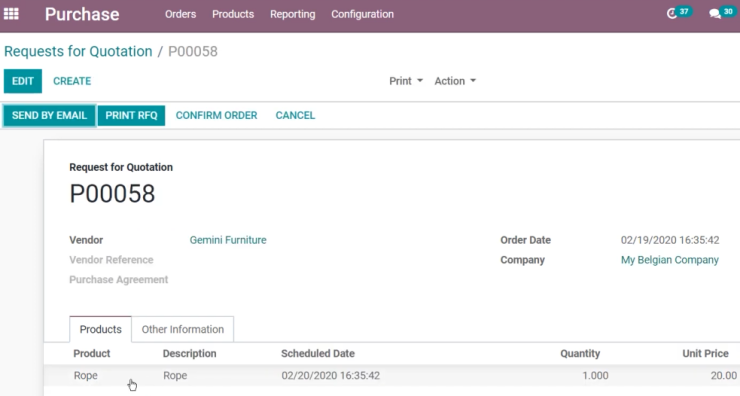Open the Reporting menu
Image resolution: width=740 pixels, height=396 pixels.
[293, 14]
